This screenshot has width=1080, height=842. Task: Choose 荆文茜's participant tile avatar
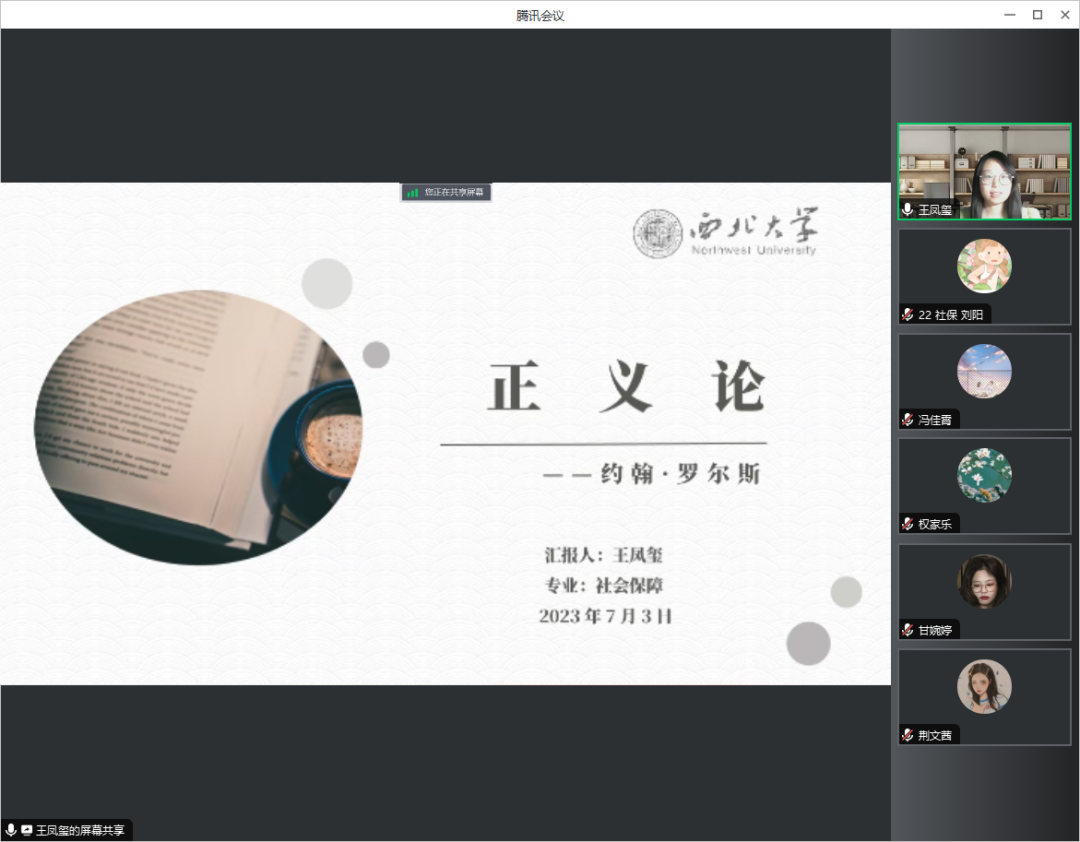(984, 686)
